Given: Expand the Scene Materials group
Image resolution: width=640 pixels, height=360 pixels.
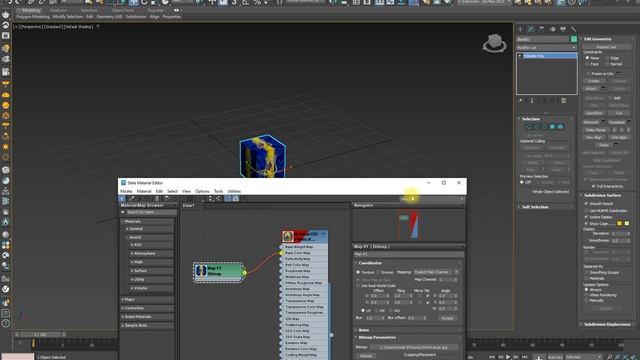Looking at the screenshot, I should (x=148, y=317).
